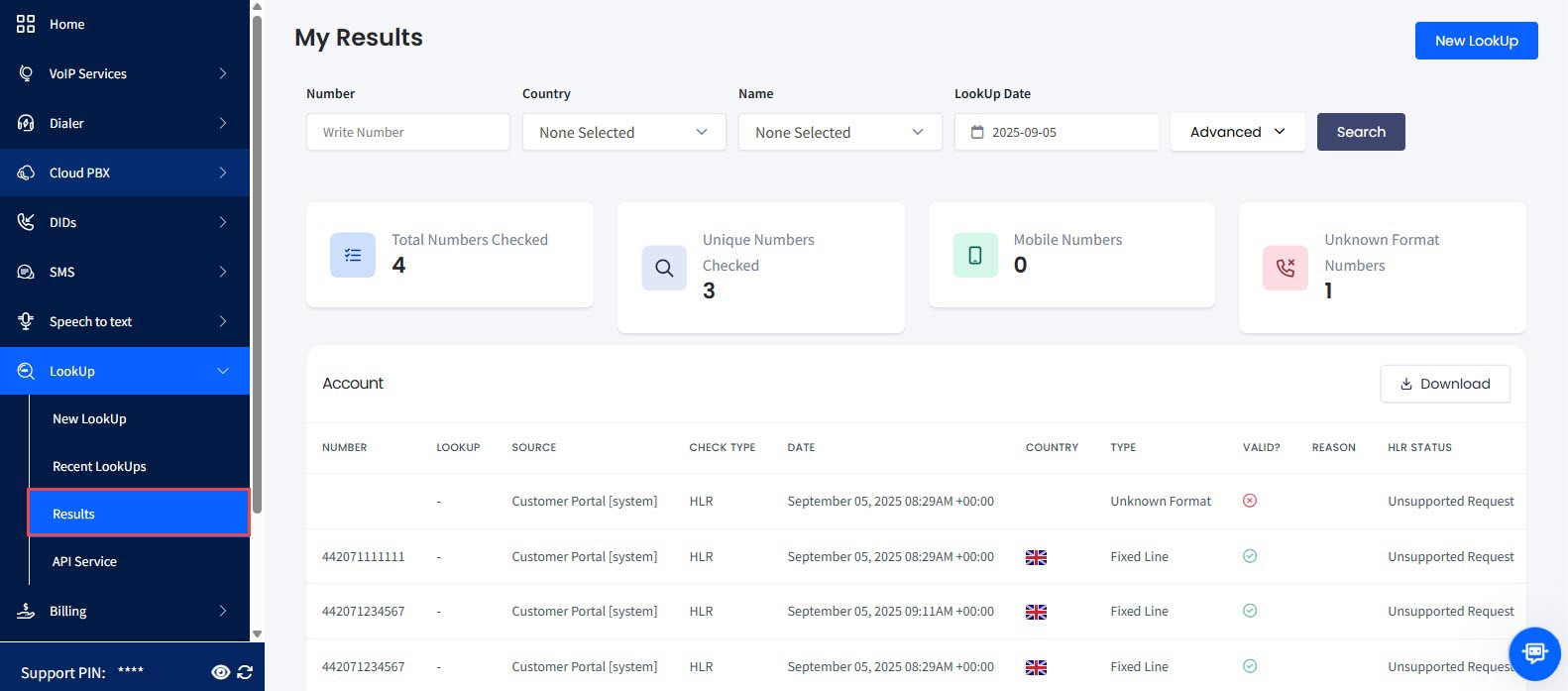Click the sidebar scroll down arrow

257,633
